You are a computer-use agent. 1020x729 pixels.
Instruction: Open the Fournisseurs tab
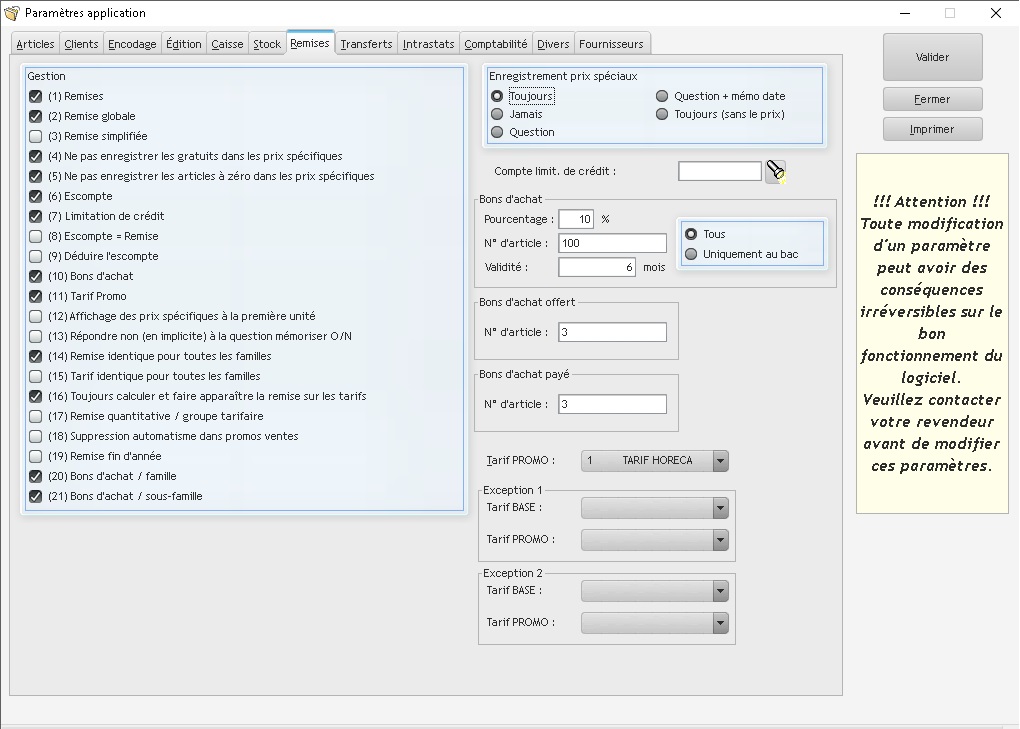tap(611, 44)
